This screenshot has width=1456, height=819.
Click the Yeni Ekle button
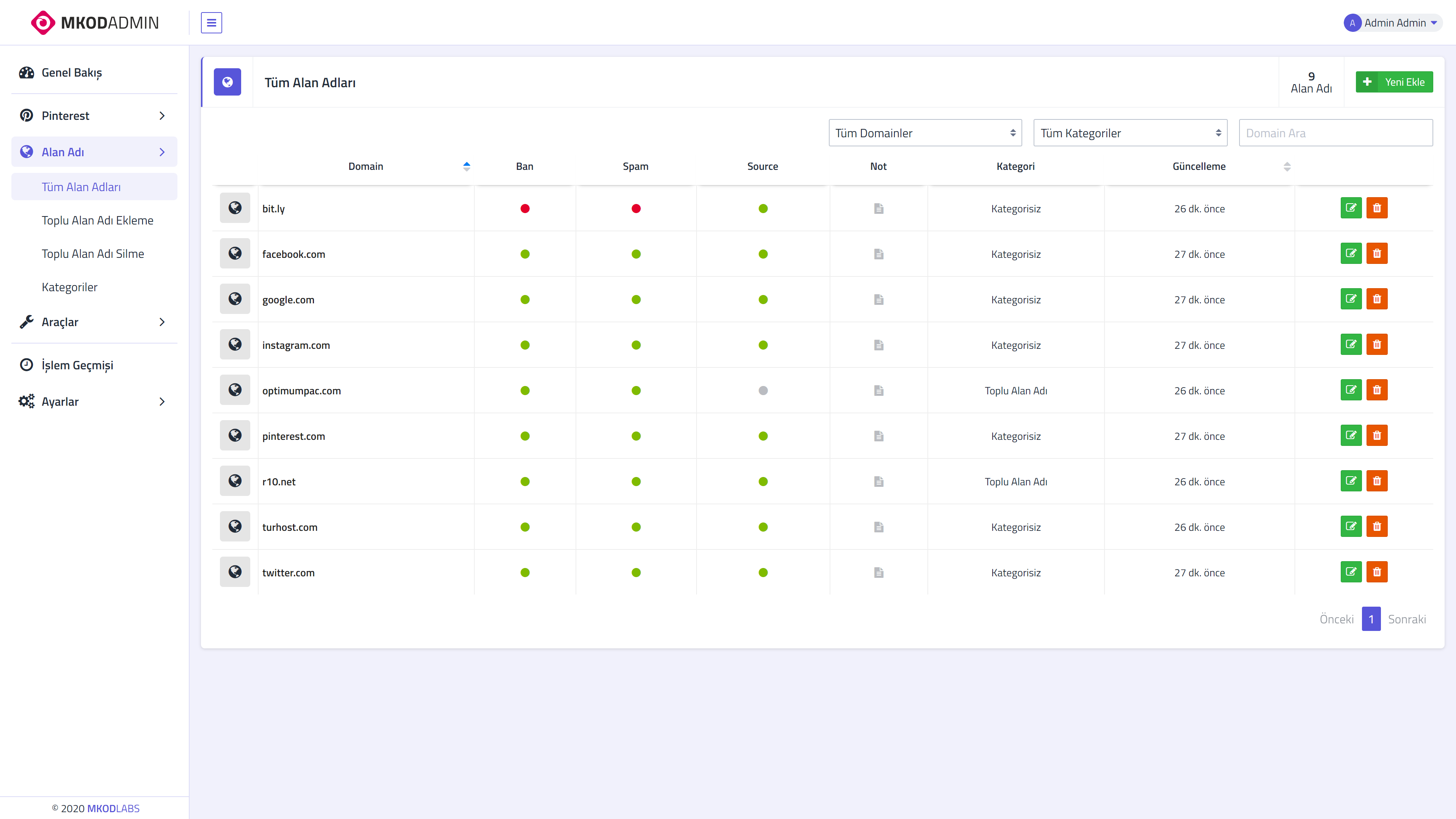click(1394, 82)
